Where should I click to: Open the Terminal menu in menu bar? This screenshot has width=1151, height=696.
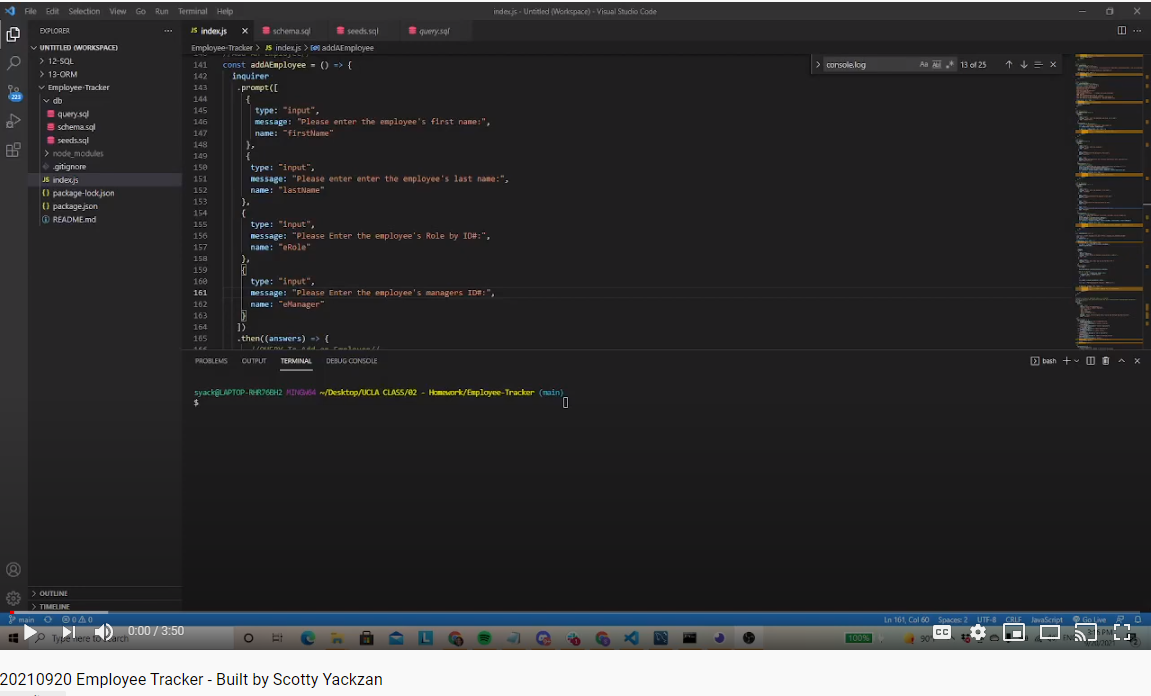coord(192,11)
